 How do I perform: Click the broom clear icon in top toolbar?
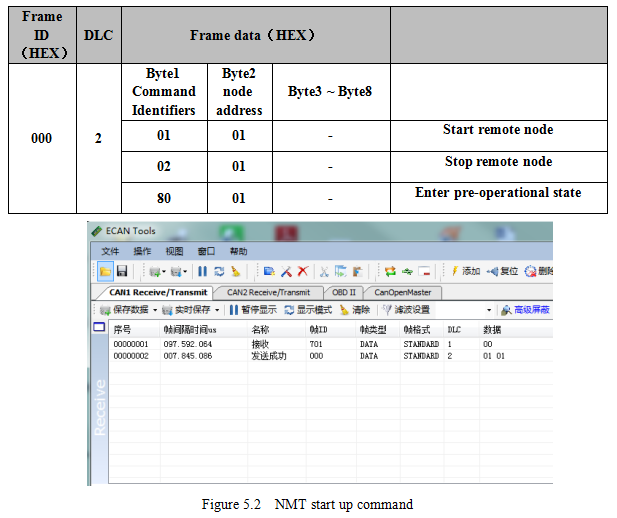coord(235,271)
